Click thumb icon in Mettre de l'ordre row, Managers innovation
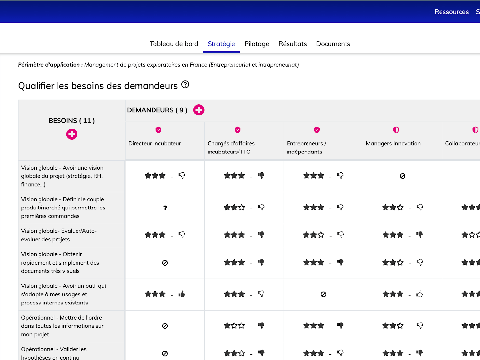The image size is (480, 360). (420, 325)
